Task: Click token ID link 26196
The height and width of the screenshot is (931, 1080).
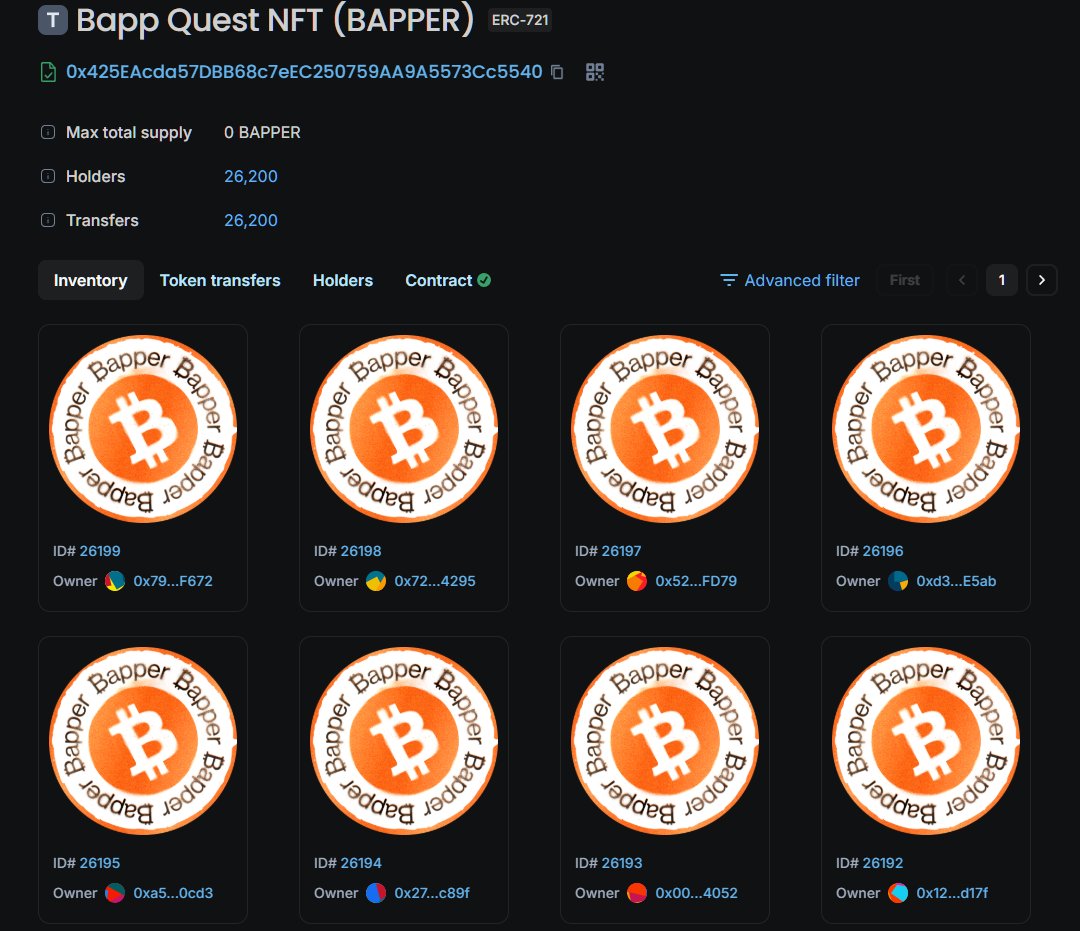Action: pyautogui.click(x=883, y=551)
